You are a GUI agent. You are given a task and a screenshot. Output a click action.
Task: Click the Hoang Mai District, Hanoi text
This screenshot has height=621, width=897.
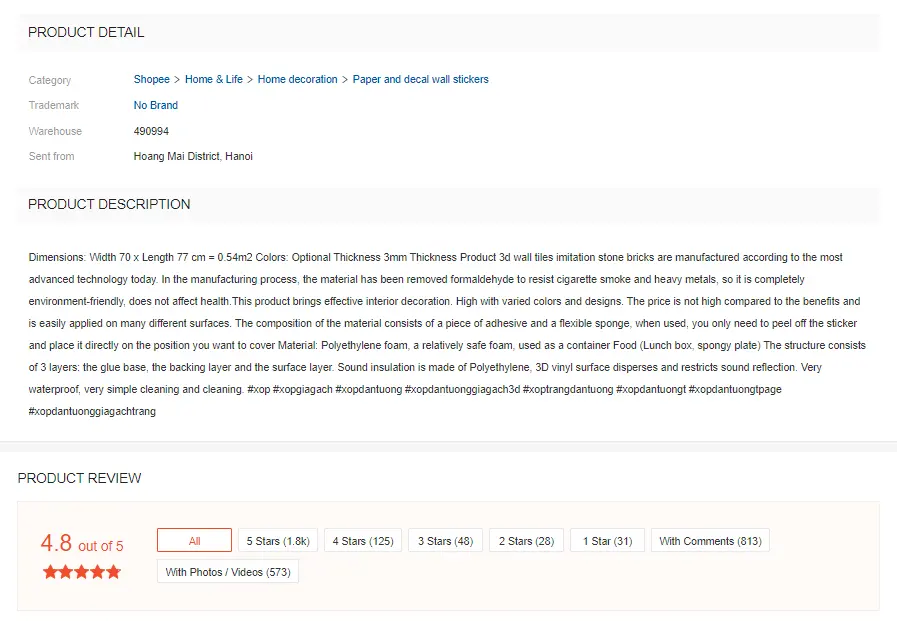[193, 156]
